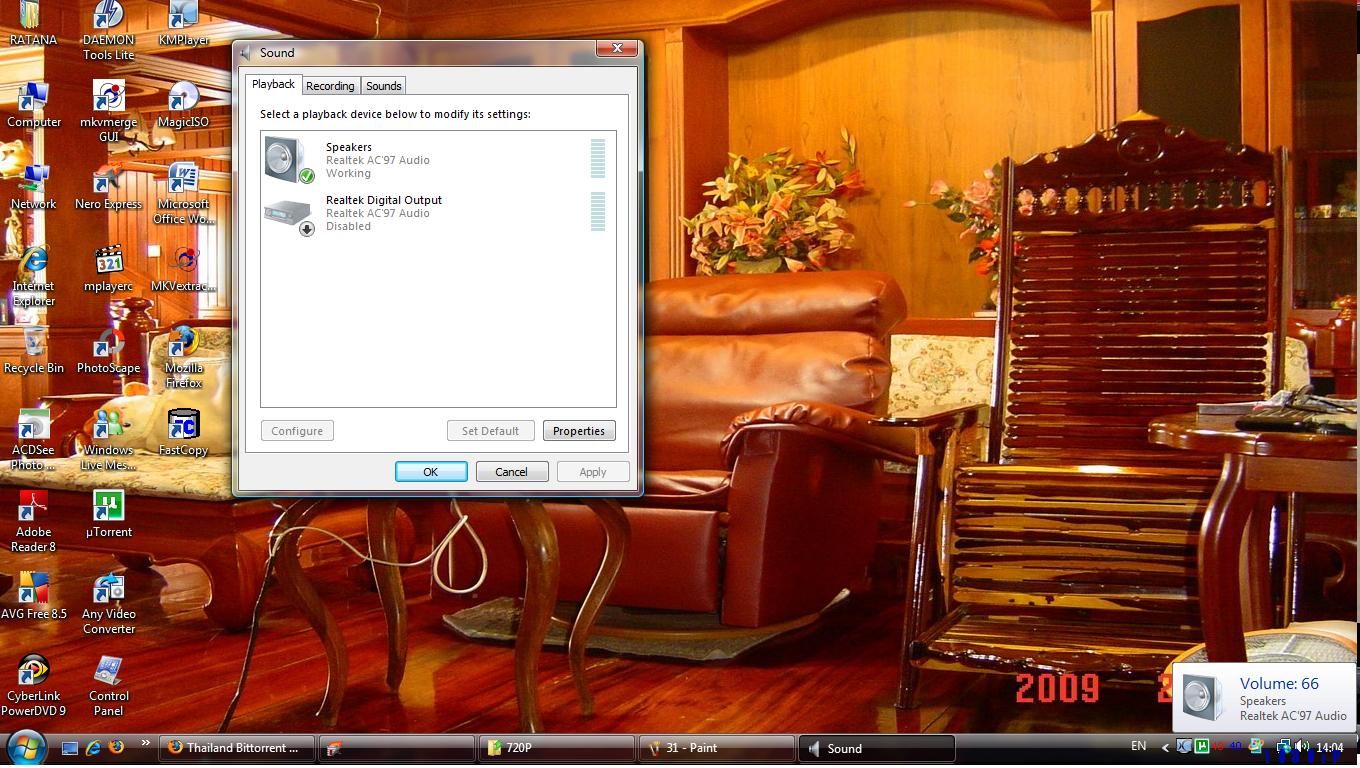
Task: Click the µTorrent tray icon
Action: pos(1201,746)
